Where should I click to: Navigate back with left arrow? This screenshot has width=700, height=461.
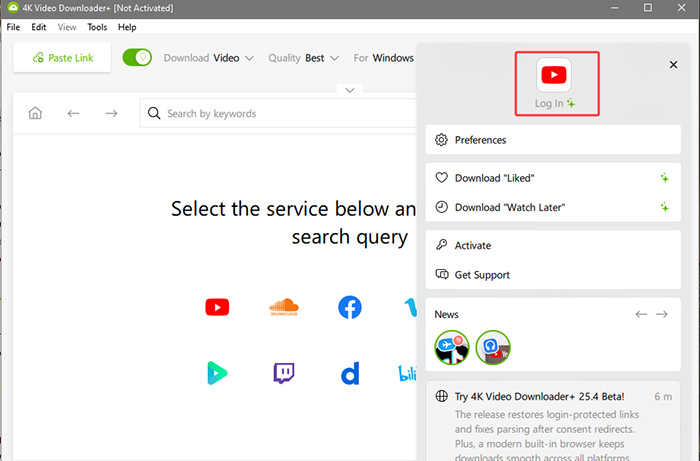[x=73, y=113]
